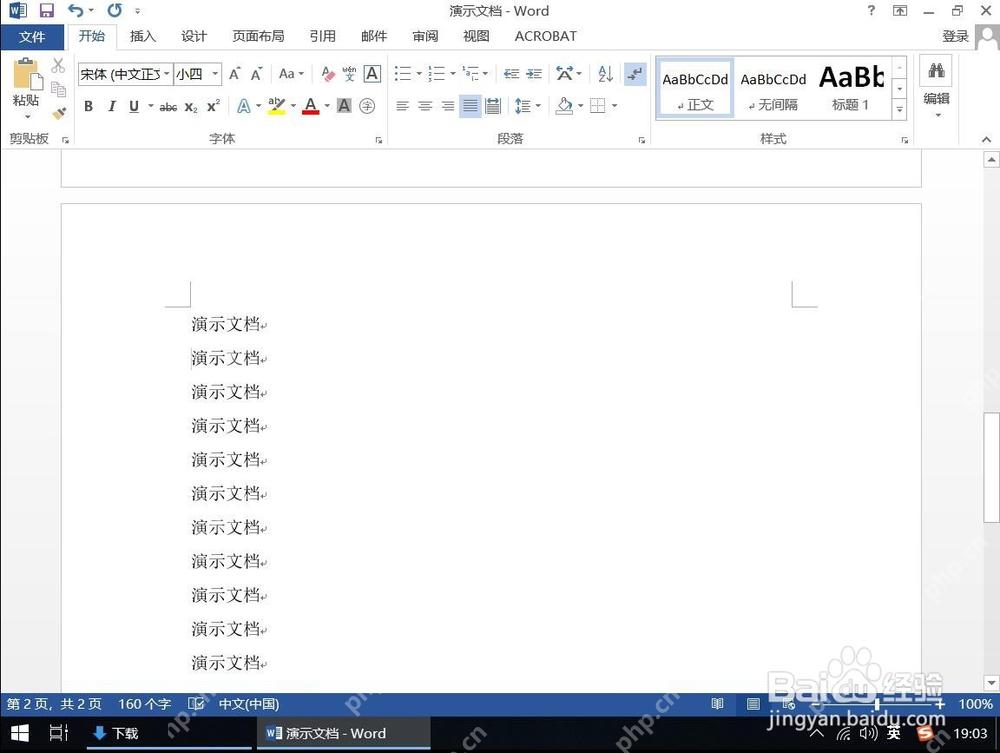Sort paragraphs with the A-Z icon
This screenshot has width=1000, height=753.
[605, 74]
